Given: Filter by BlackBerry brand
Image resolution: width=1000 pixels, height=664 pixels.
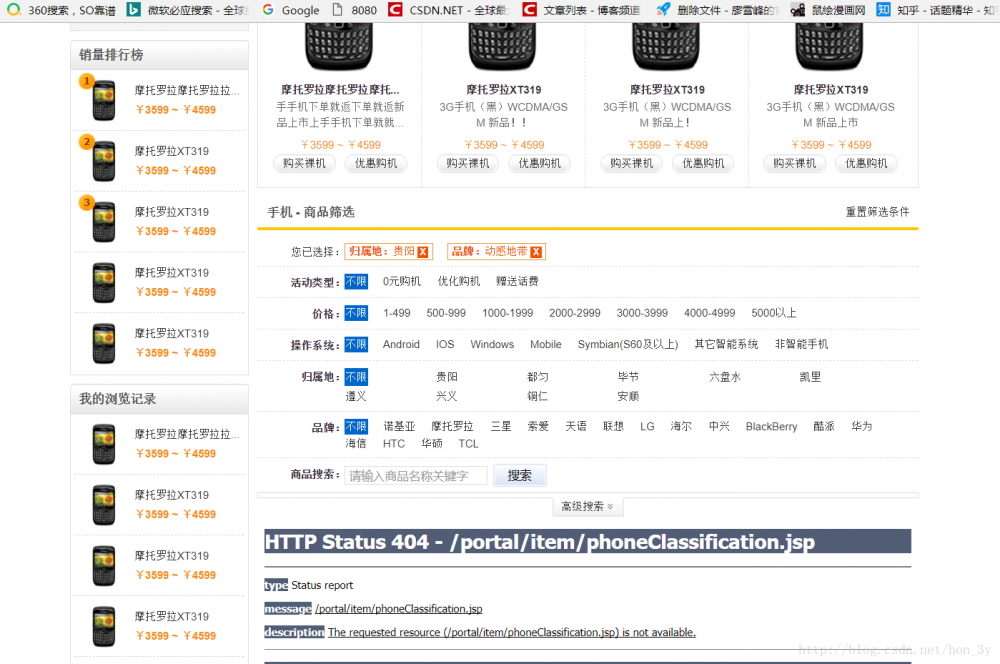Looking at the screenshot, I should 771,427.
